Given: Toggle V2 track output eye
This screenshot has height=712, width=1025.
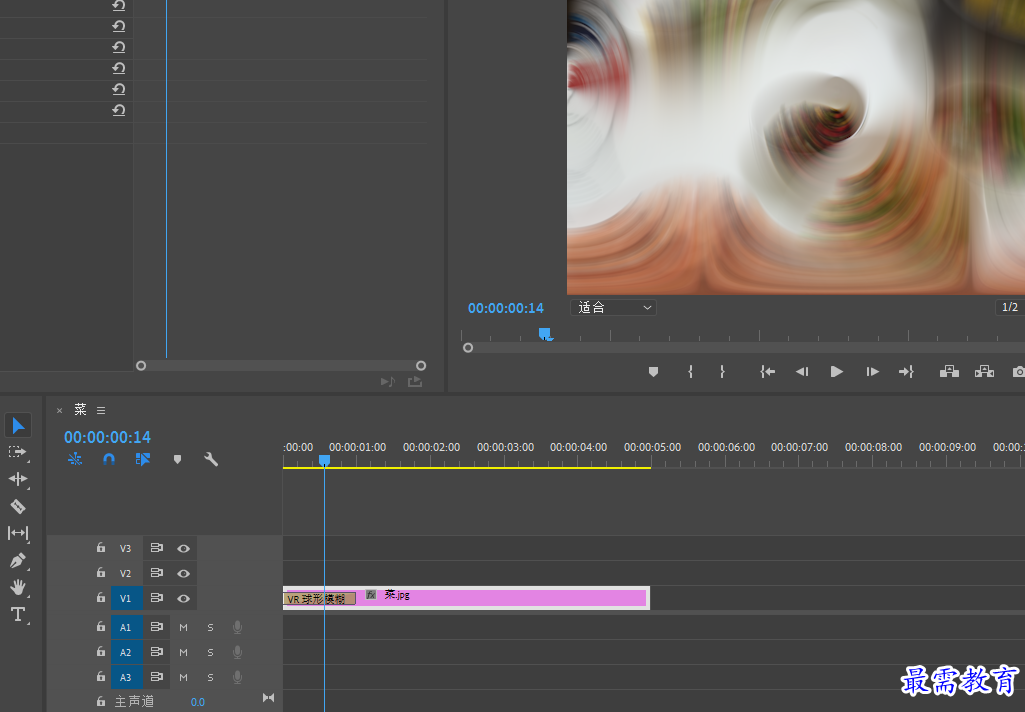Looking at the screenshot, I should [184, 573].
